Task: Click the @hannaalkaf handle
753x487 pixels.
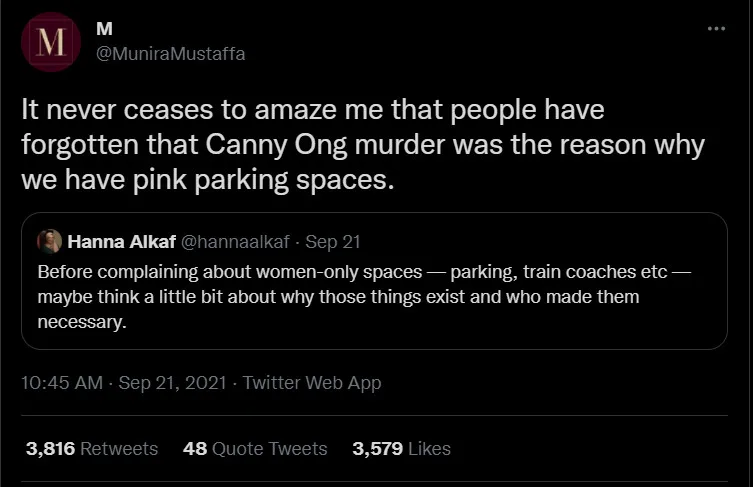Action: (224, 241)
